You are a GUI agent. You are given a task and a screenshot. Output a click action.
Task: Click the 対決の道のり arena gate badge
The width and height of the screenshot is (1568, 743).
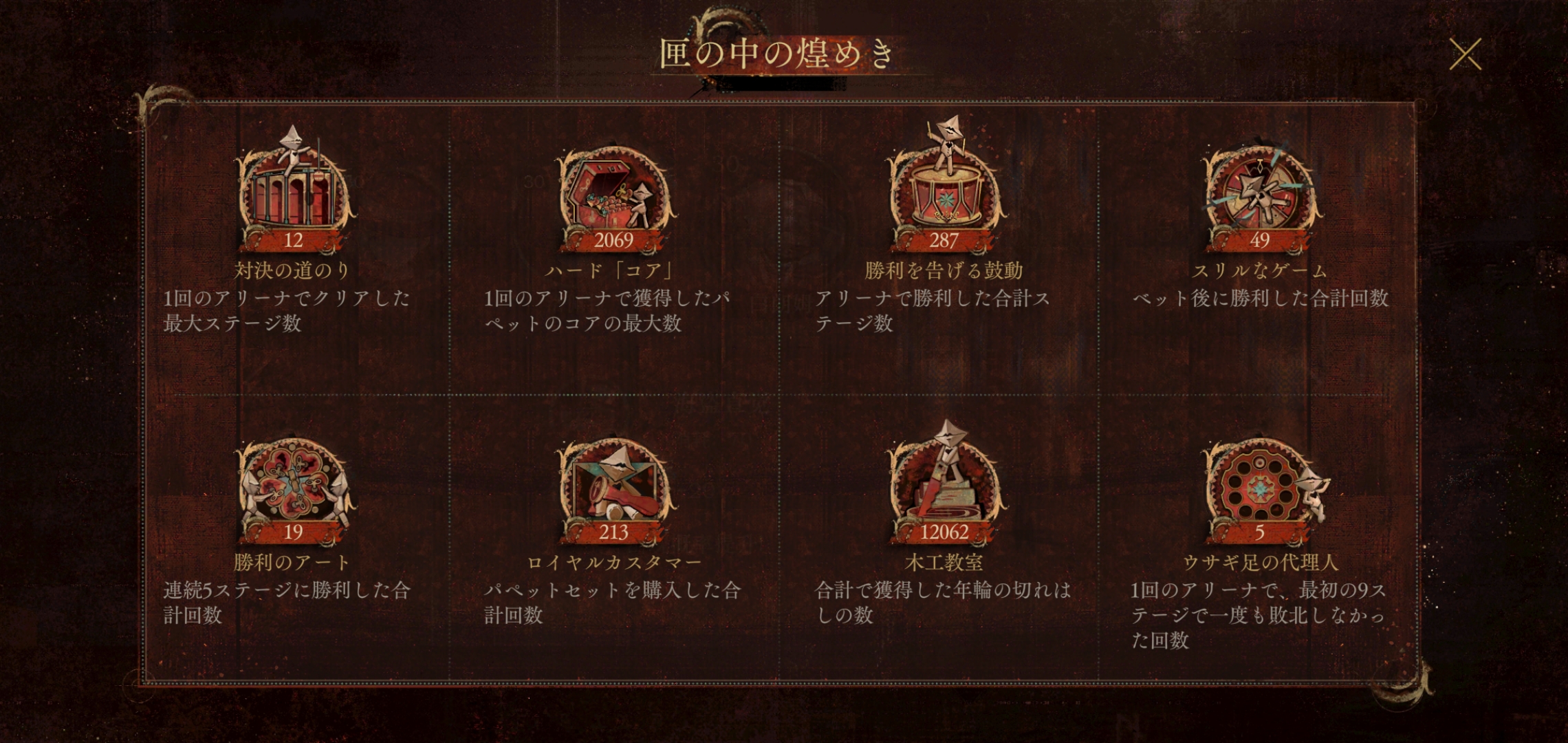[x=294, y=188]
